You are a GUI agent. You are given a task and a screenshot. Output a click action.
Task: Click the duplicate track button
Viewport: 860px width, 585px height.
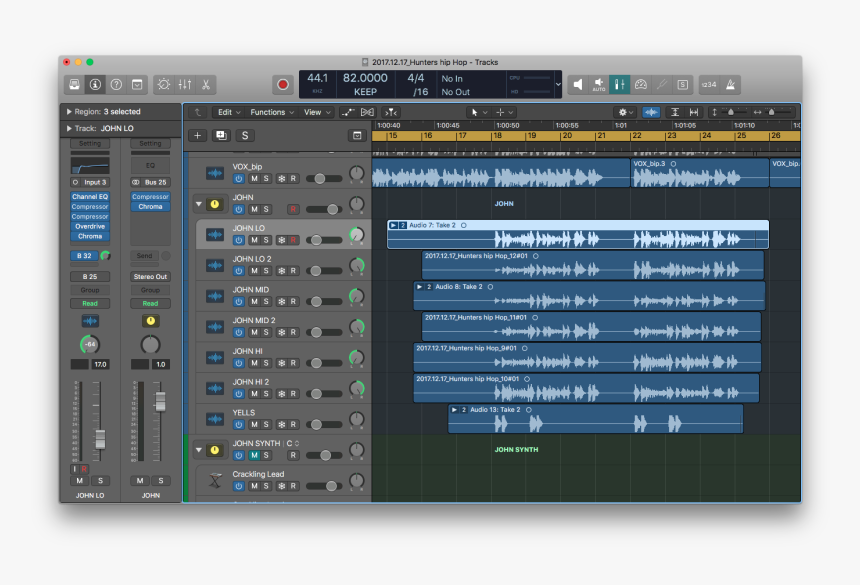point(222,135)
